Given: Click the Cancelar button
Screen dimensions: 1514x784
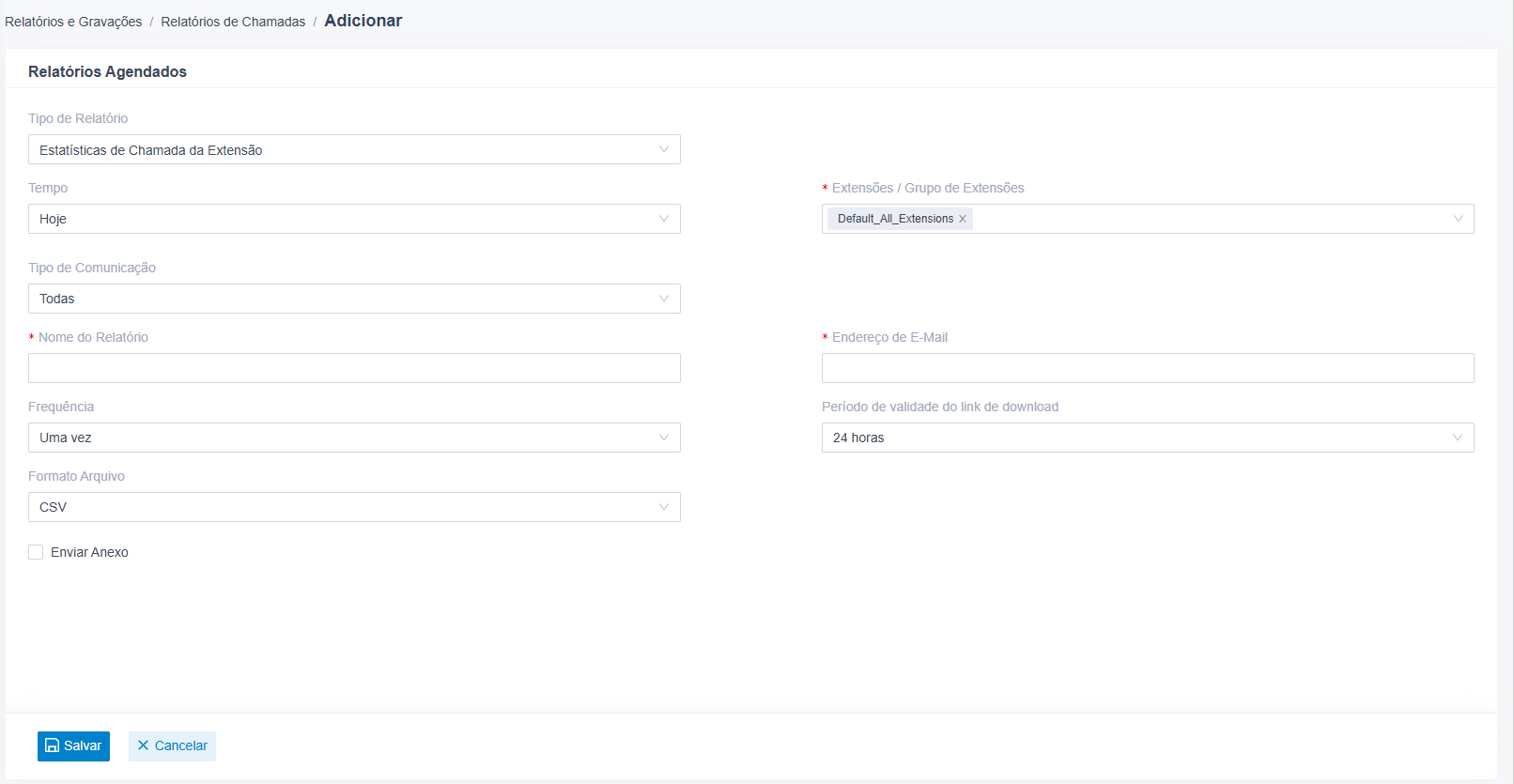Looking at the screenshot, I should 172,746.
